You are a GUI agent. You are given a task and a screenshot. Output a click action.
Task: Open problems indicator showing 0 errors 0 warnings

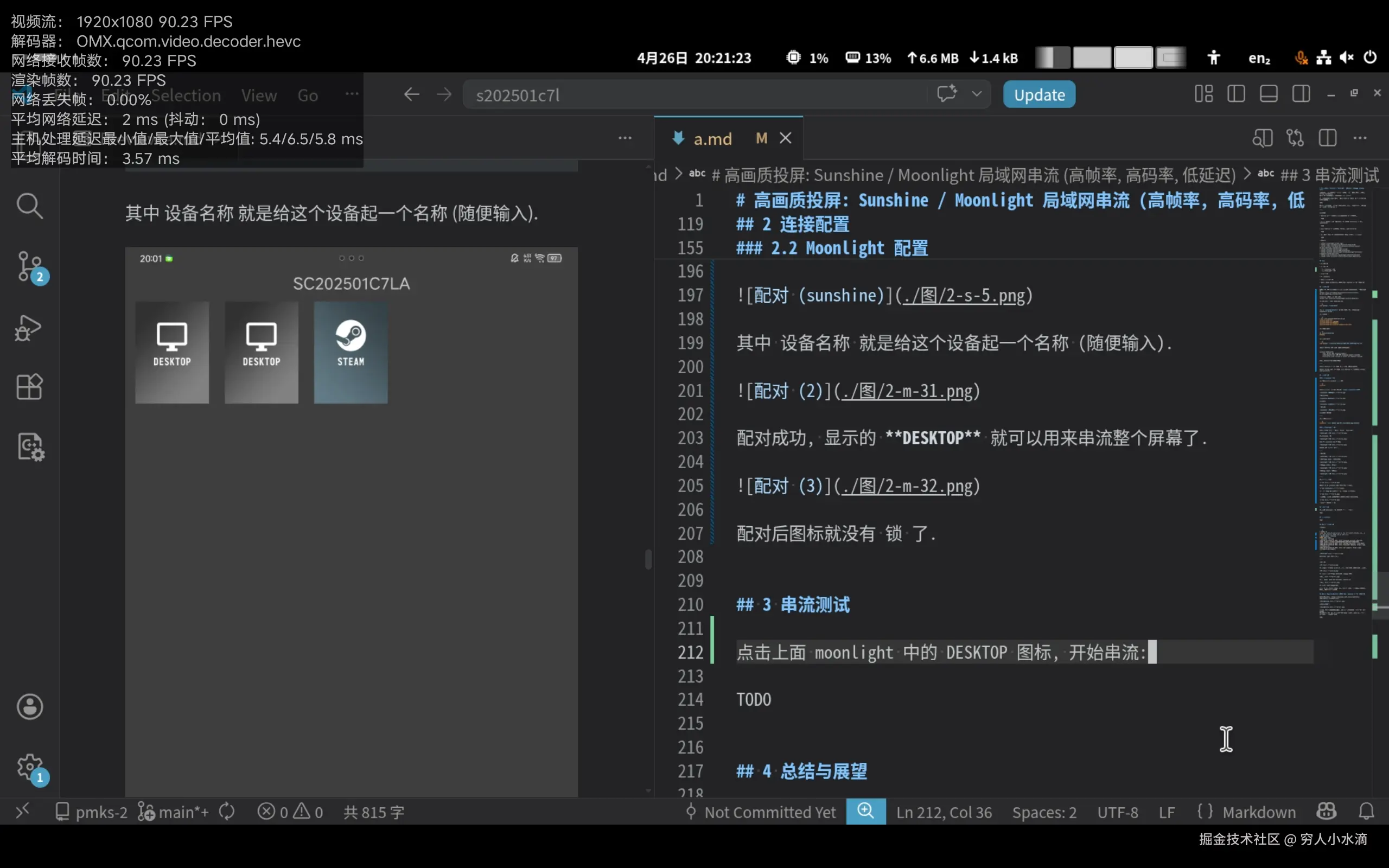click(290, 812)
